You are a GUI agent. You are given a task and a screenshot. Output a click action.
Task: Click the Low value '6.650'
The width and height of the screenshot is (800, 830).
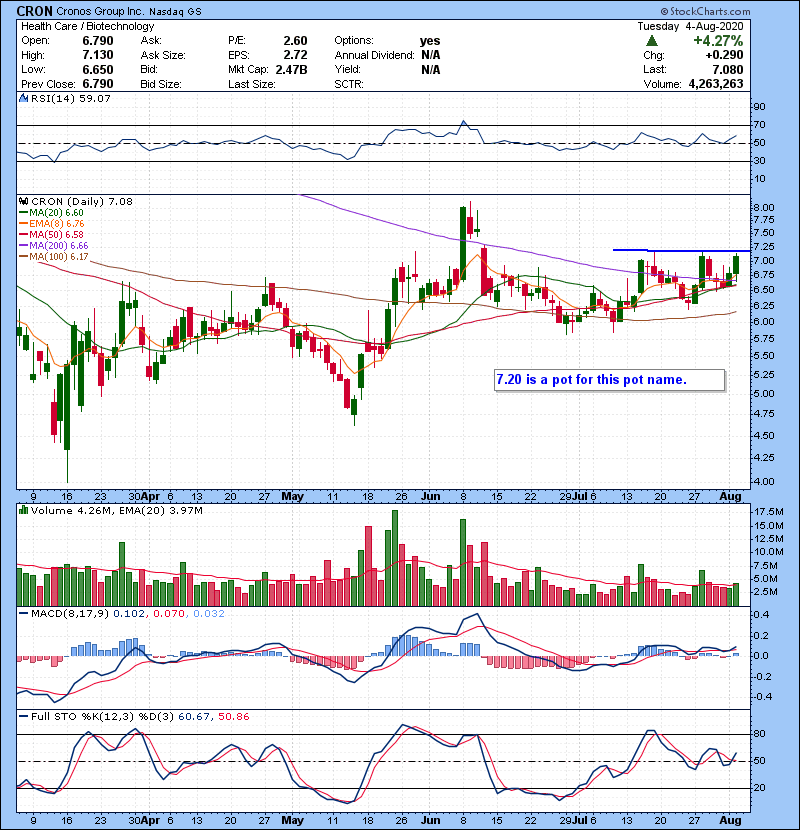click(x=98, y=69)
